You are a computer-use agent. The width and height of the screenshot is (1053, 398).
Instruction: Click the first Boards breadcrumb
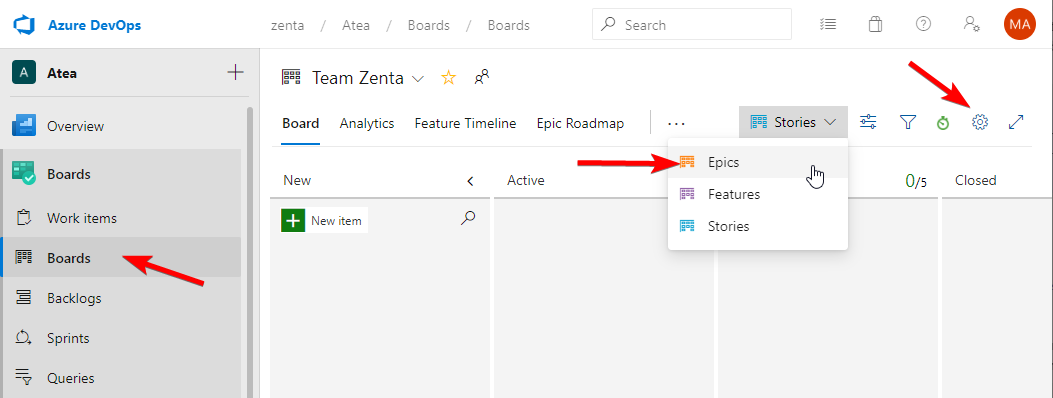[428, 26]
